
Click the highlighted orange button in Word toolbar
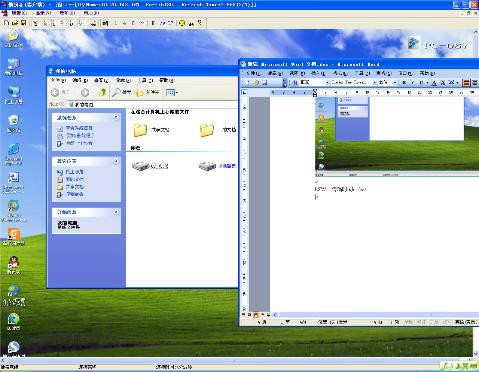tap(467, 83)
